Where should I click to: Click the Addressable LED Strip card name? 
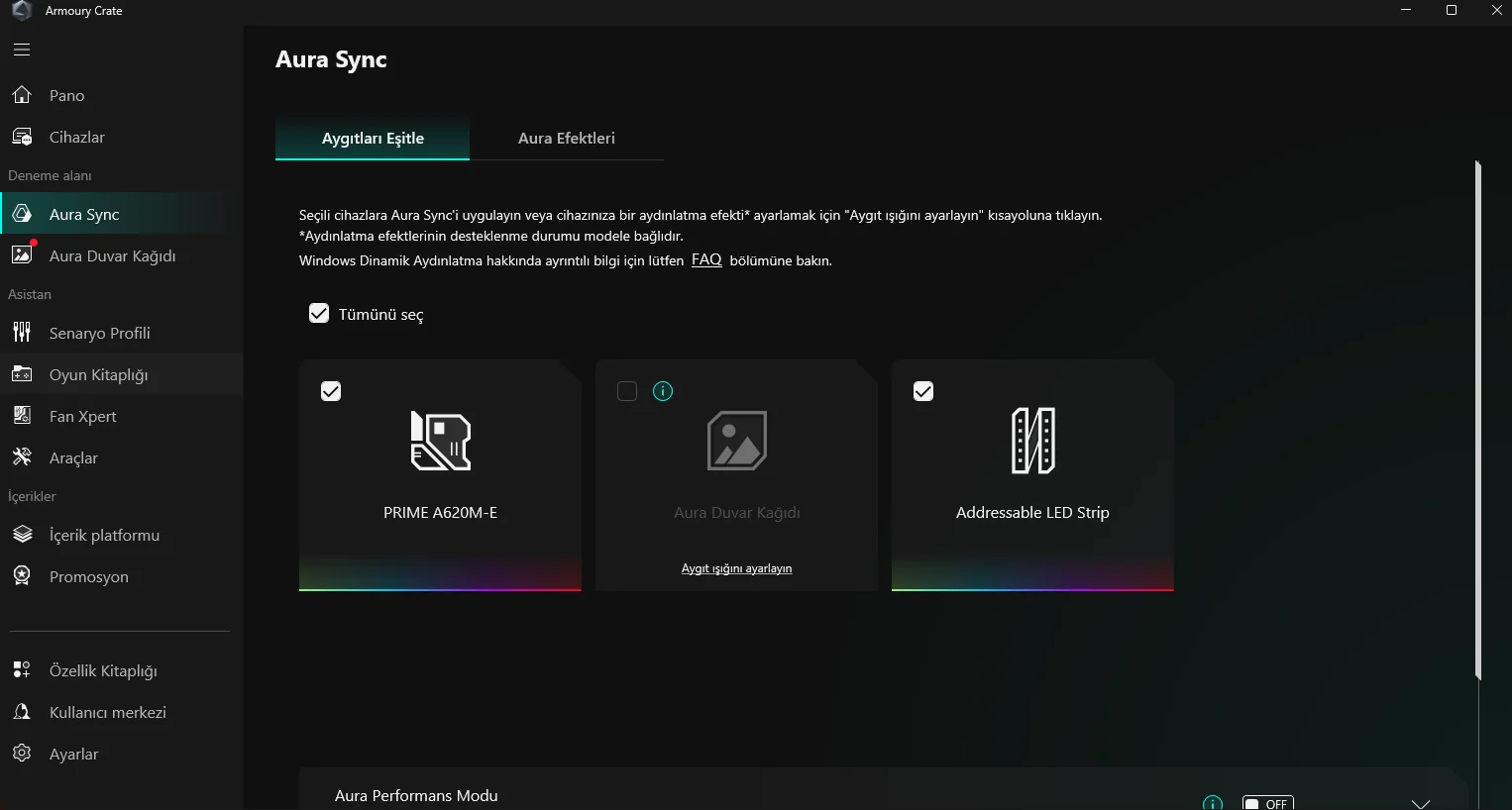coord(1032,513)
